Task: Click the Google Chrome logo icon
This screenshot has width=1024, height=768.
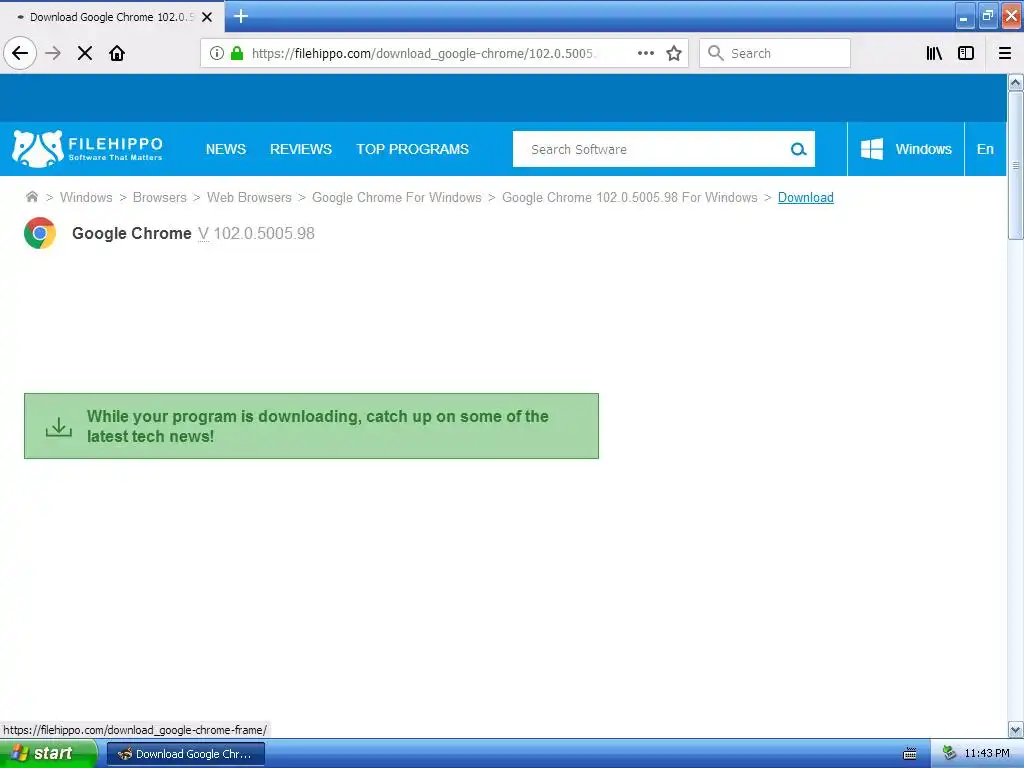Action: coord(40,233)
